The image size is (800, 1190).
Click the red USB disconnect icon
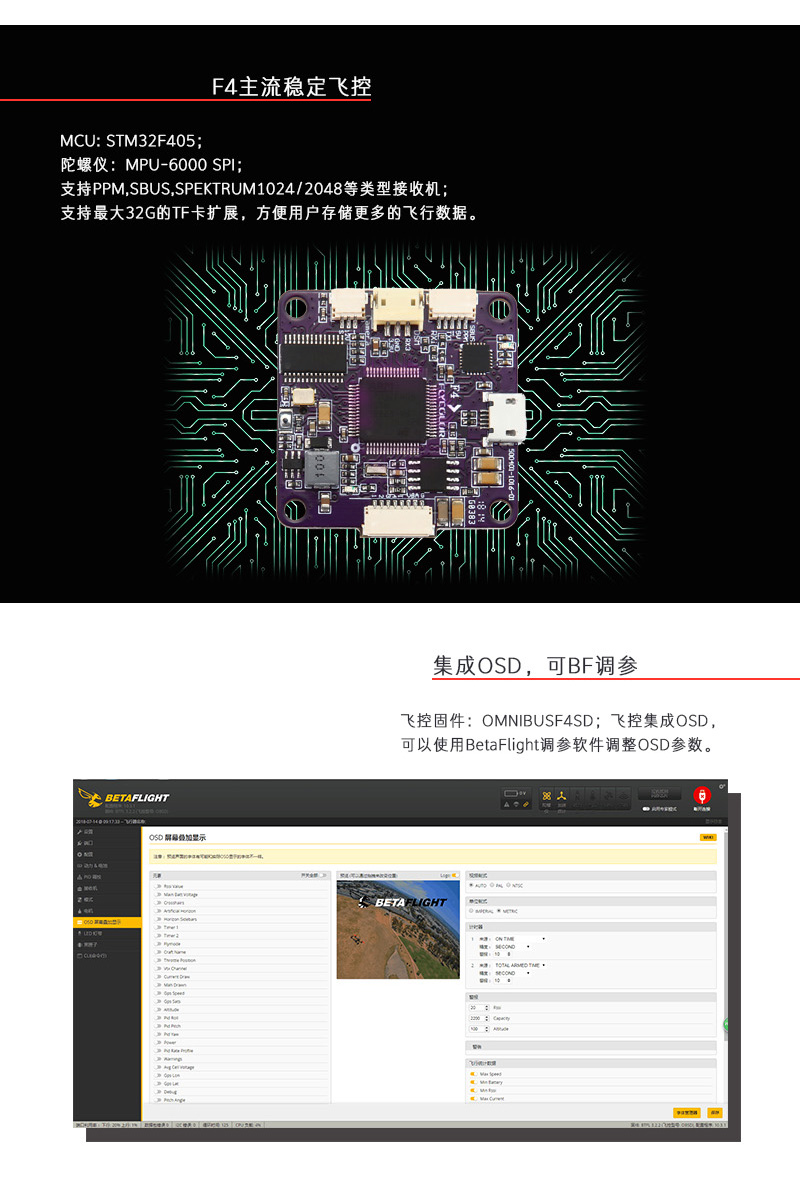pos(701,795)
